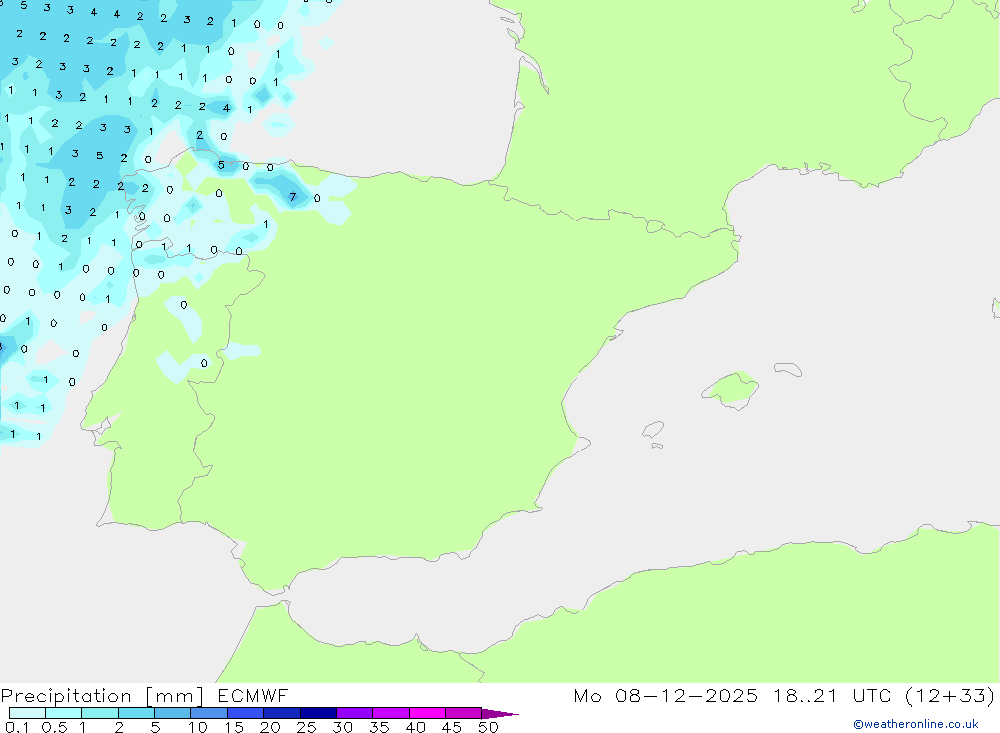
Task: Select the 0.5–1 mm legend swatch
Action: point(63,713)
